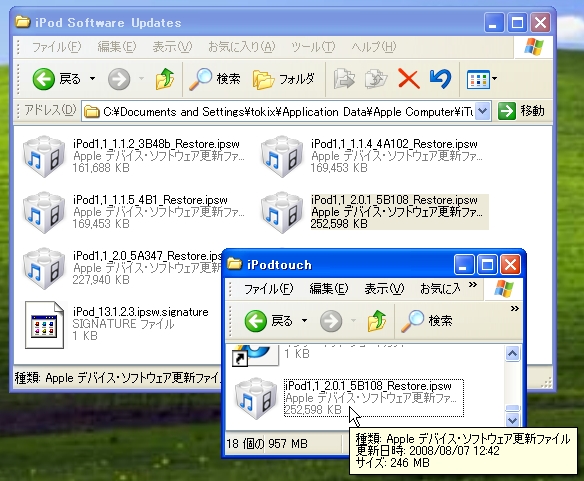This screenshot has width=584, height=481.
Task: Open 表示(V) menu in iPod Software Updates
Action: [x=172, y=47]
